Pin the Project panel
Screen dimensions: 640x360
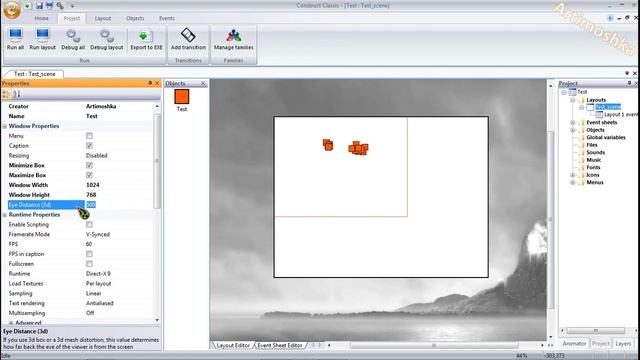click(629, 83)
